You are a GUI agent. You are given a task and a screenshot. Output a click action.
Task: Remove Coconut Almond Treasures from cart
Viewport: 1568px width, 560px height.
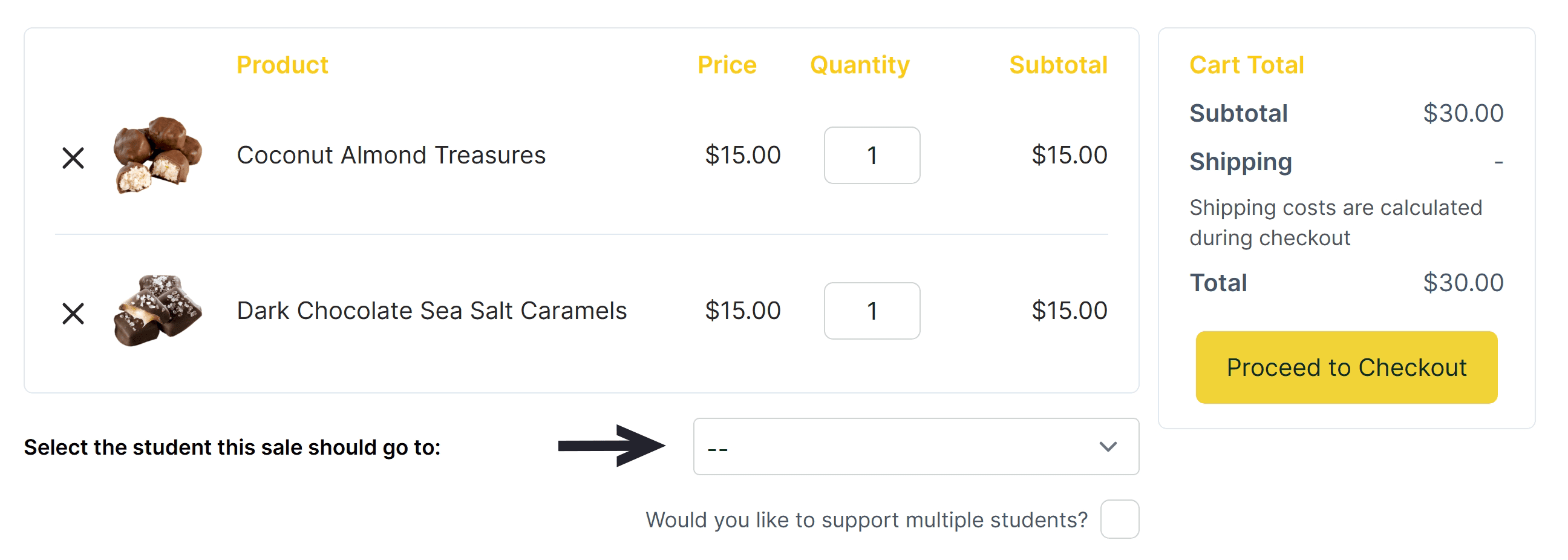[x=74, y=157]
